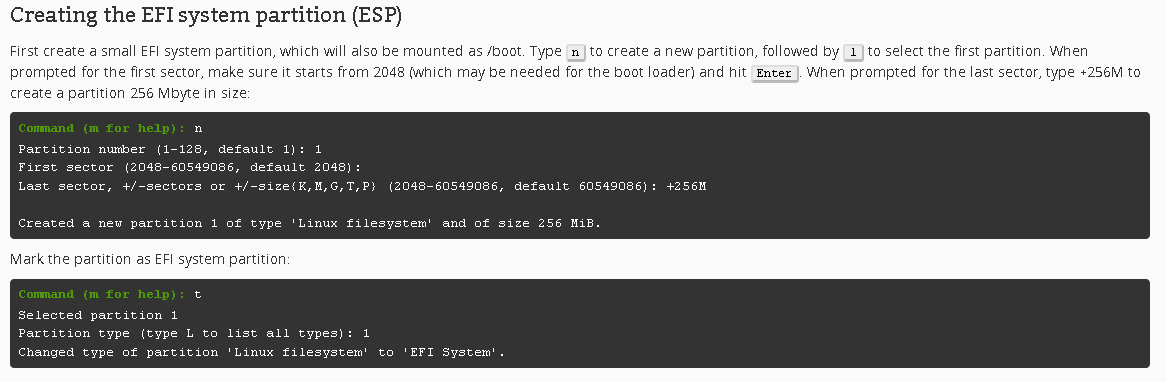This screenshot has width=1166, height=382.
Task: Click the "Creating the EFI system partition (ESP)" heading
Action: click(x=206, y=16)
